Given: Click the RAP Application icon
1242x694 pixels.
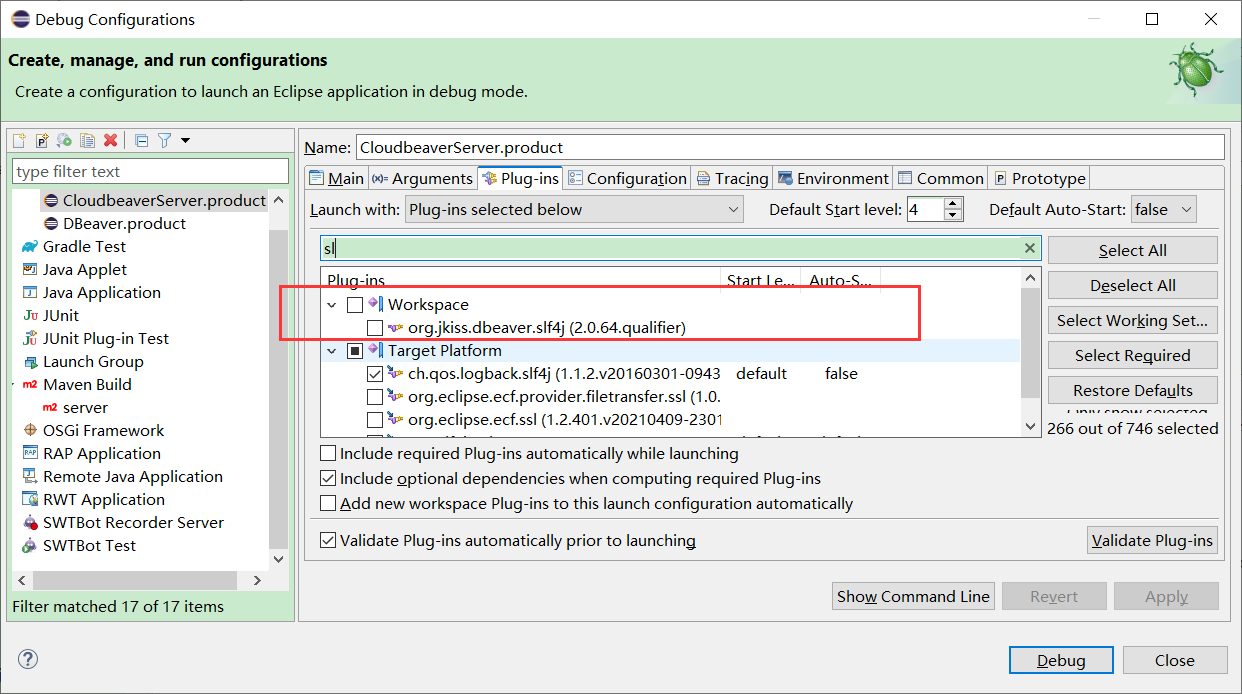Looking at the screenshot, I should [x=30, y=453].
